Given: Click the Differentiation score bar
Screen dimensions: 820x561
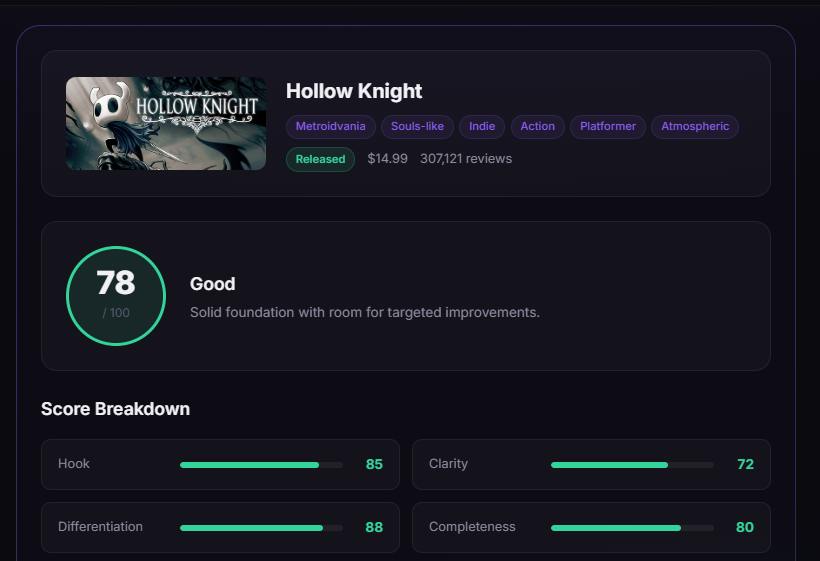Looking at the screenshot, I should (261, 528).
